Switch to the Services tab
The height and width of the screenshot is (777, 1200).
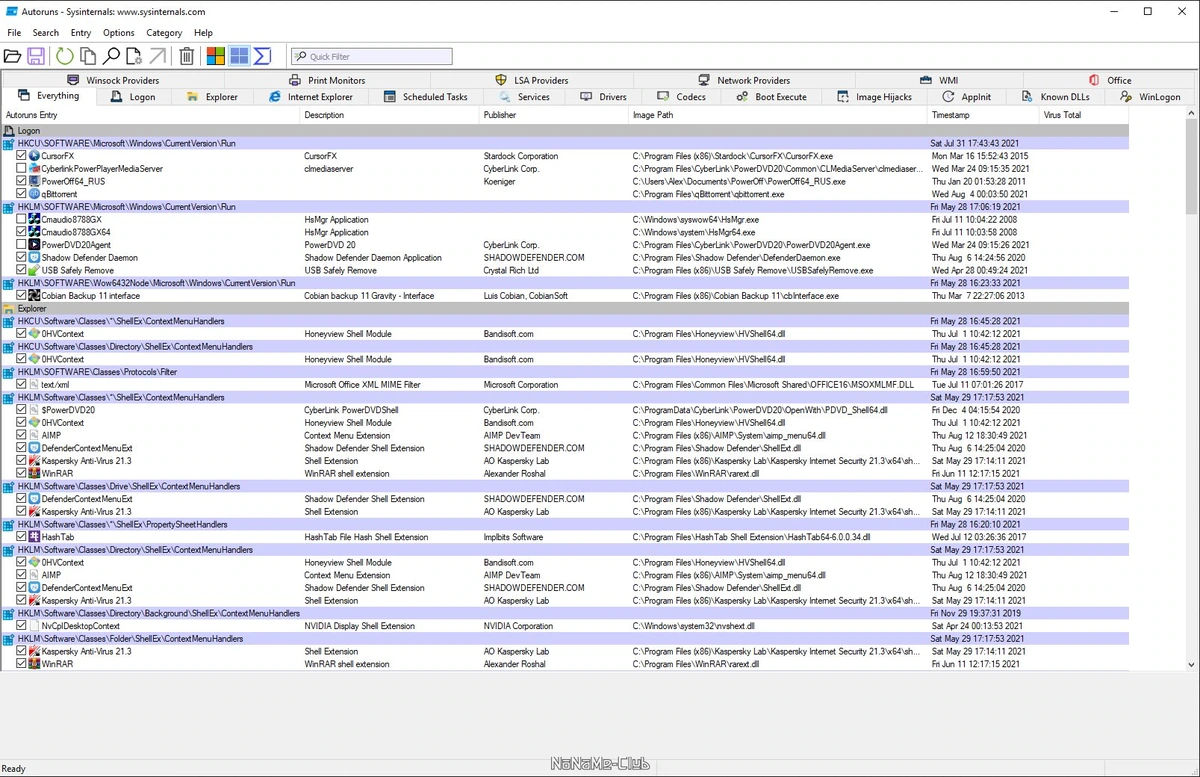pyautogui.click(x=524, y=97)
